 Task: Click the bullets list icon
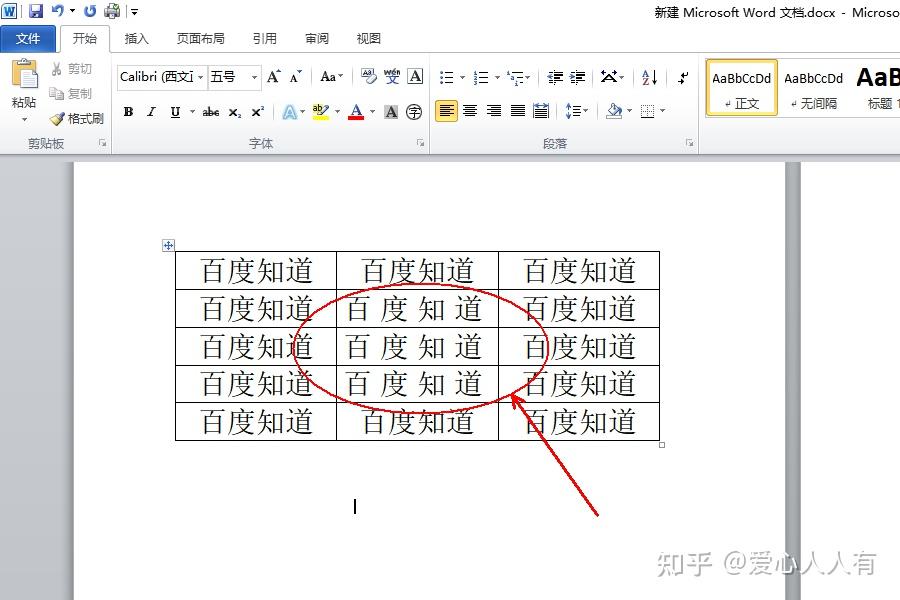tap(447, 77)
